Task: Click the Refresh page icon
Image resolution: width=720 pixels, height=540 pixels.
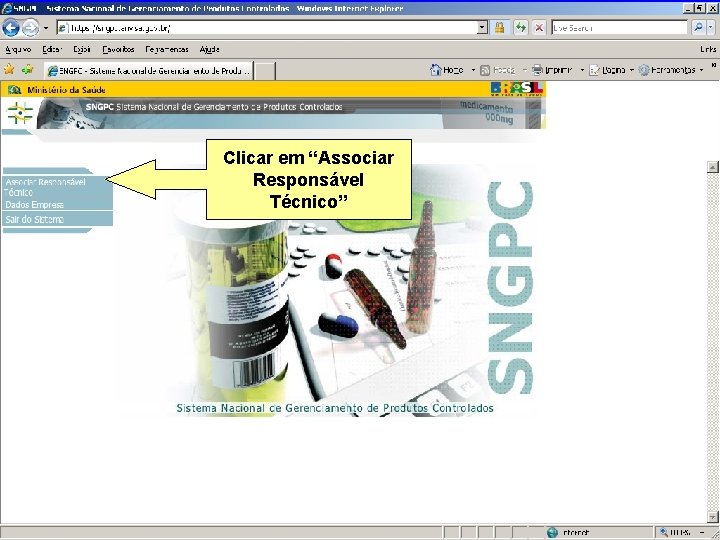Action: pyautogui.click(x=520, y=28)
